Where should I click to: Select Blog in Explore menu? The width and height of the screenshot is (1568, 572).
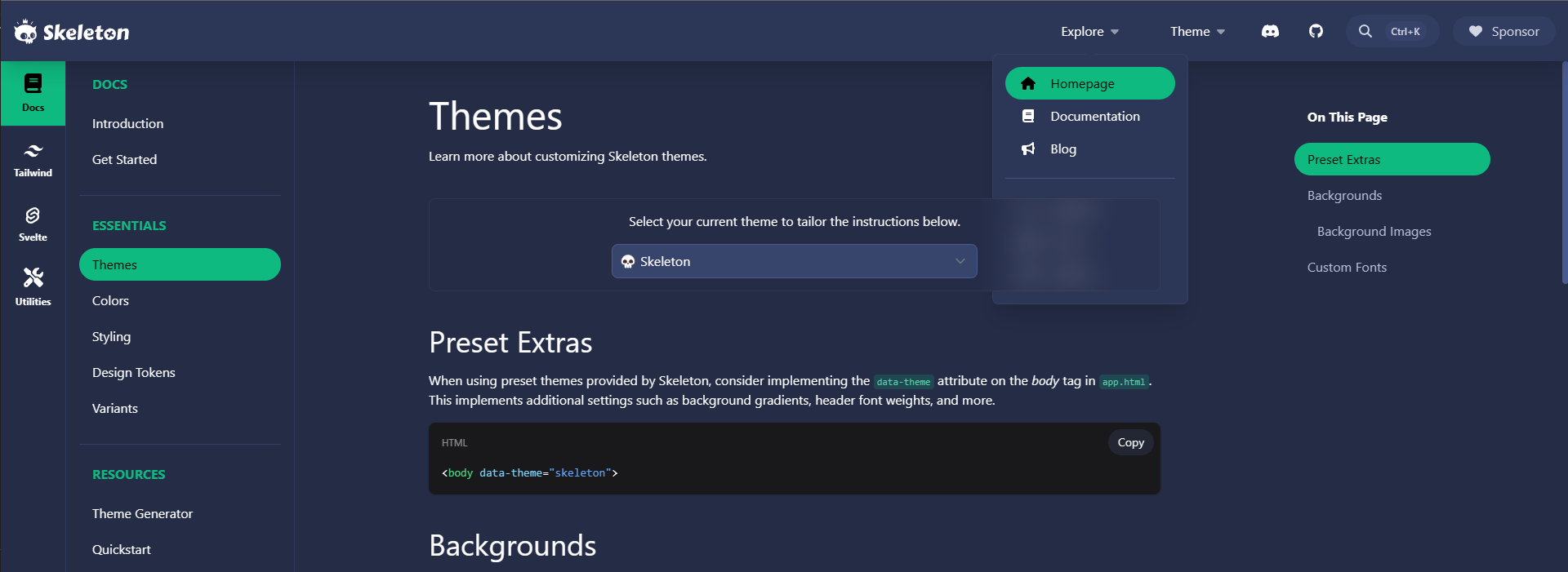pyautogui.click(x=1090, y=149)
